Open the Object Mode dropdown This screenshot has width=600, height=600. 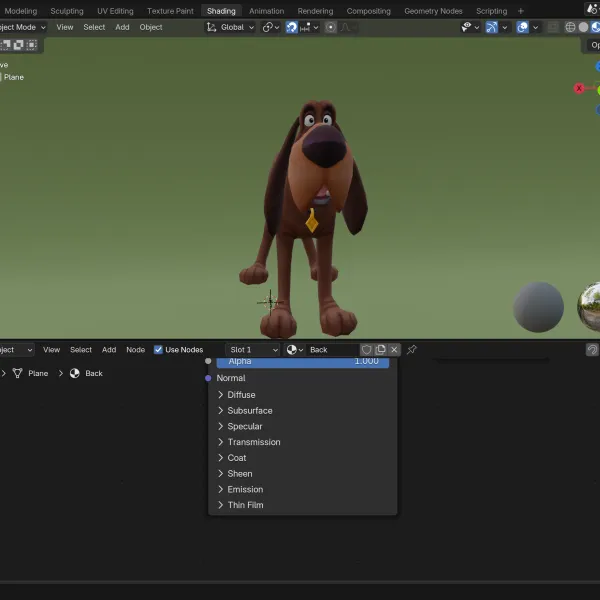click(x=22, y=27)
